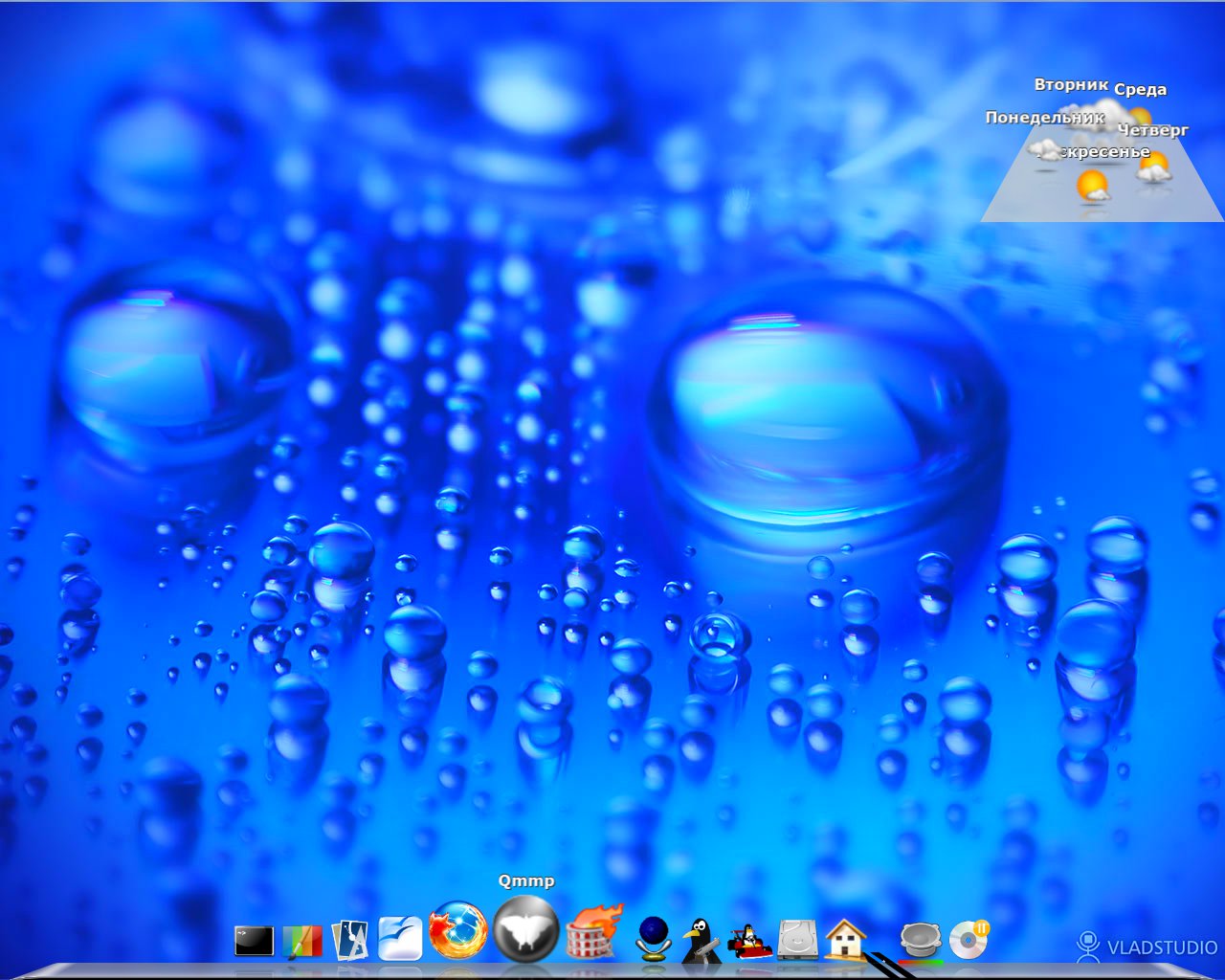Screen dimensions: 1225x980
Task: Launch the paint app with color palette icon
Action: (x=303, y=942)
